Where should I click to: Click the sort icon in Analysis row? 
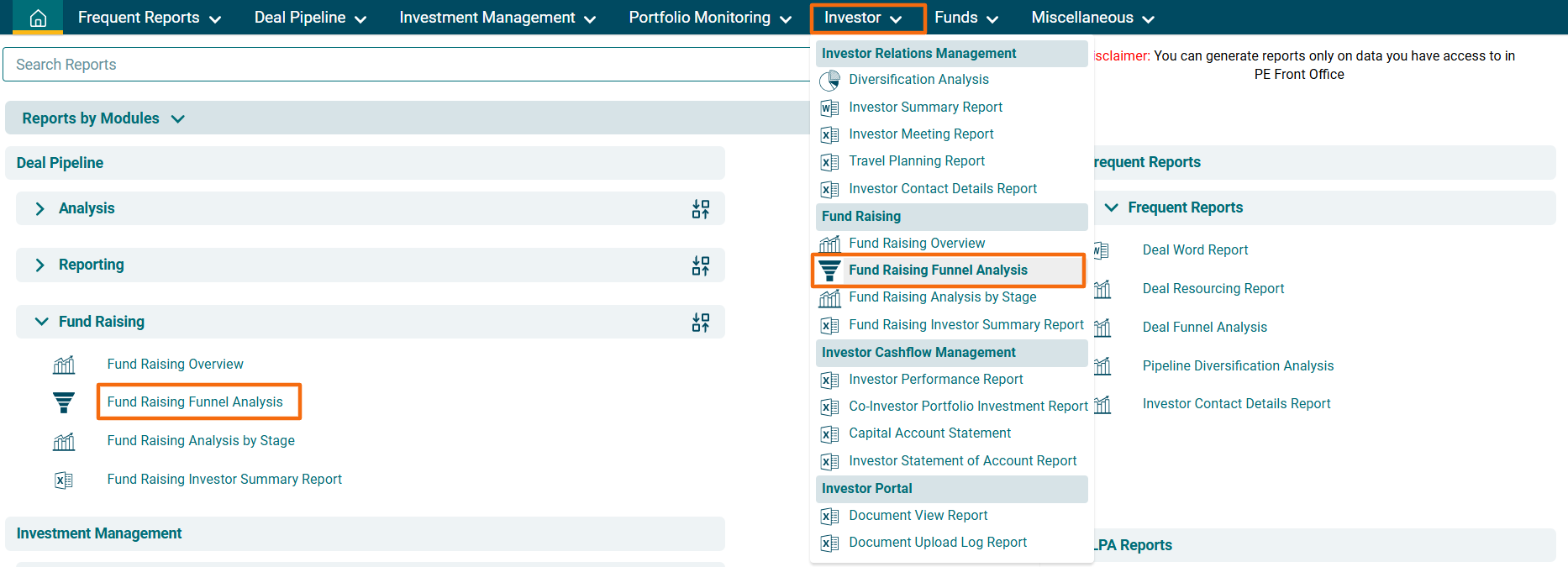tap(700, 209)
